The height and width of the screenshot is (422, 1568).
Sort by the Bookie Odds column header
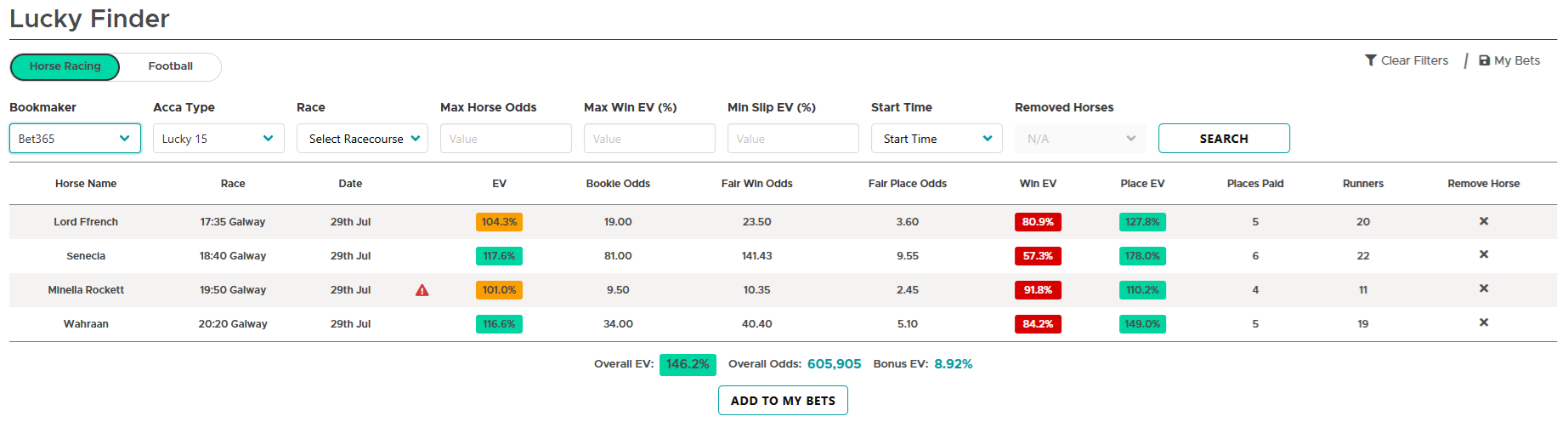(x=618, y=184)
